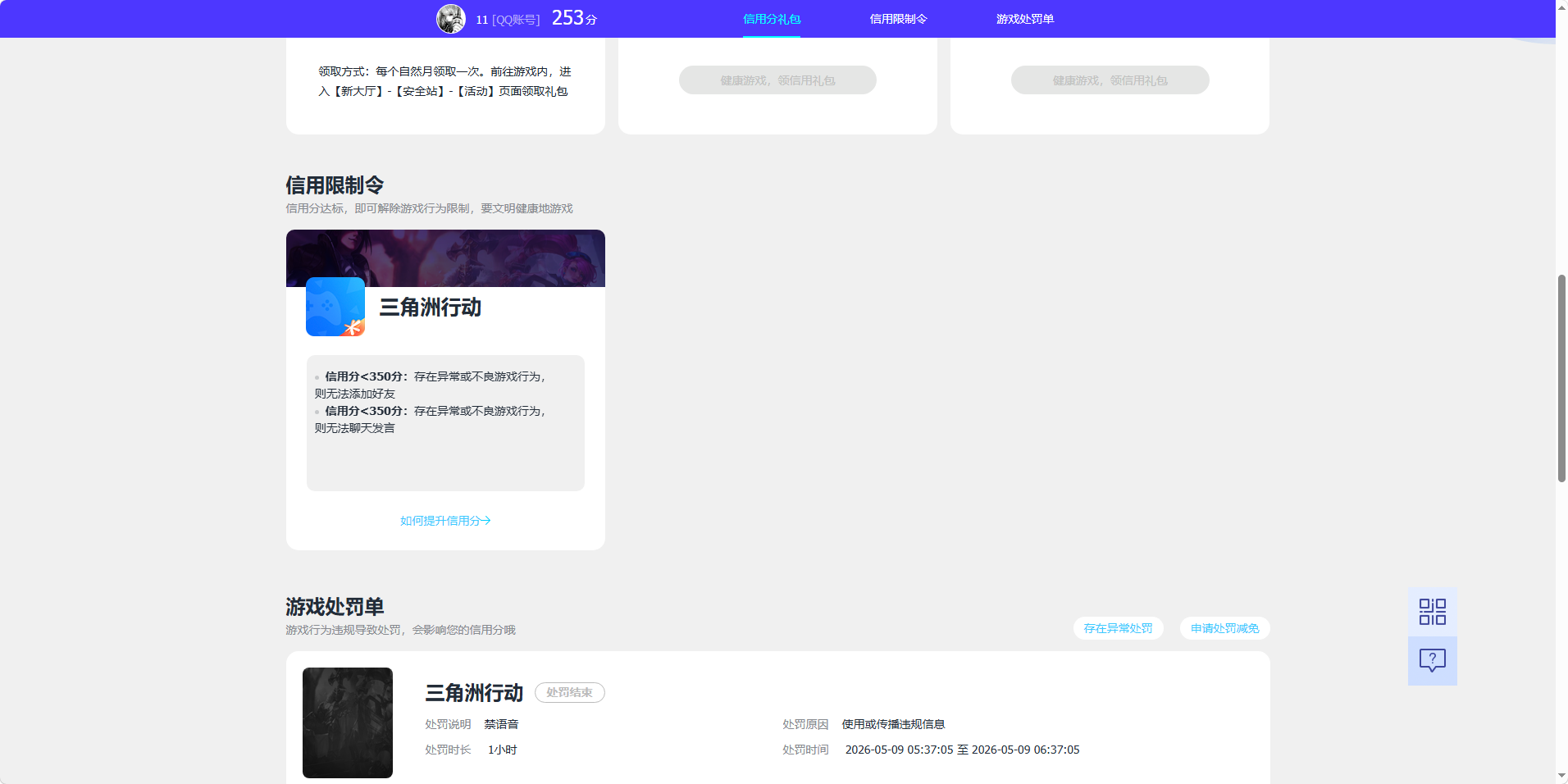Screen dimensions: 1568x784
Task: Click the vertical page scrollbar thumb
Action: [1561, 378]
